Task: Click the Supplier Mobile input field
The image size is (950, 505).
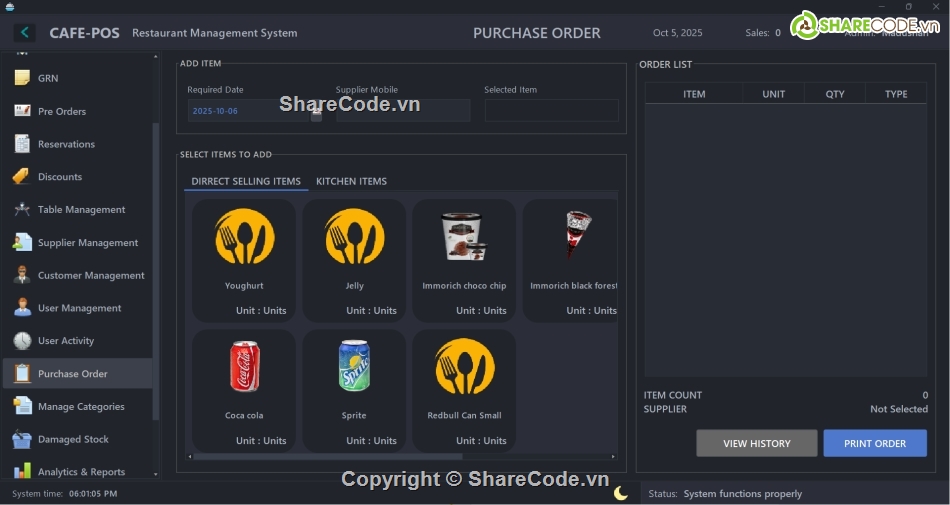Action: tap(403, 111)
